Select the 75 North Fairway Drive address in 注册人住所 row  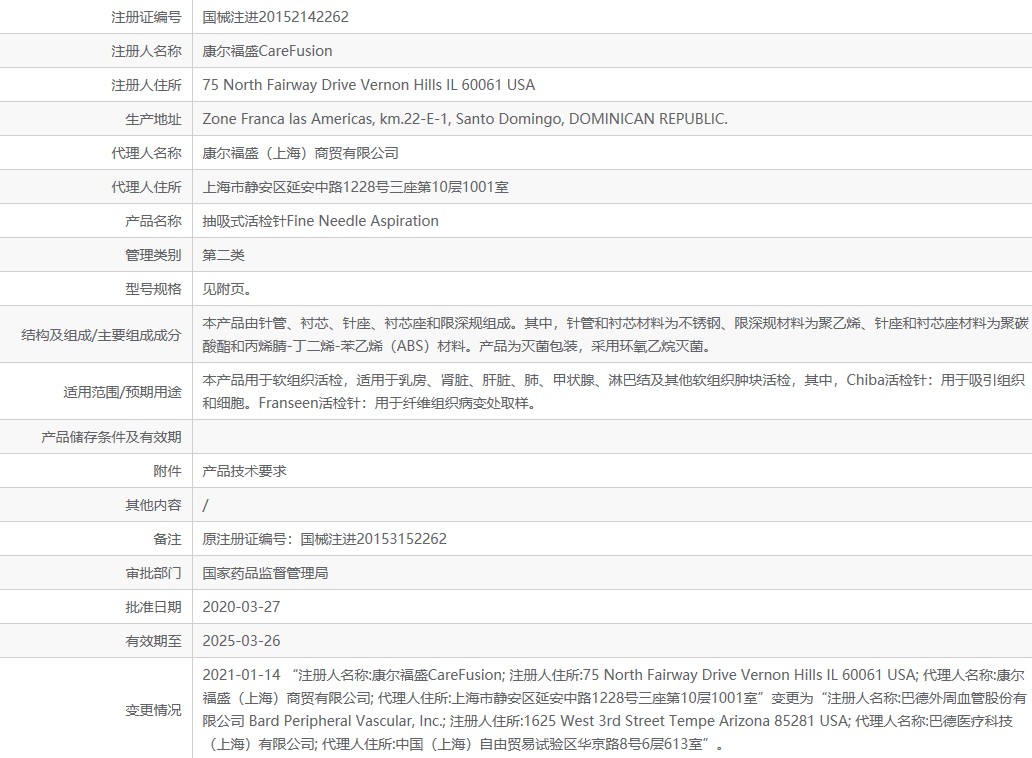click(369, 85)
